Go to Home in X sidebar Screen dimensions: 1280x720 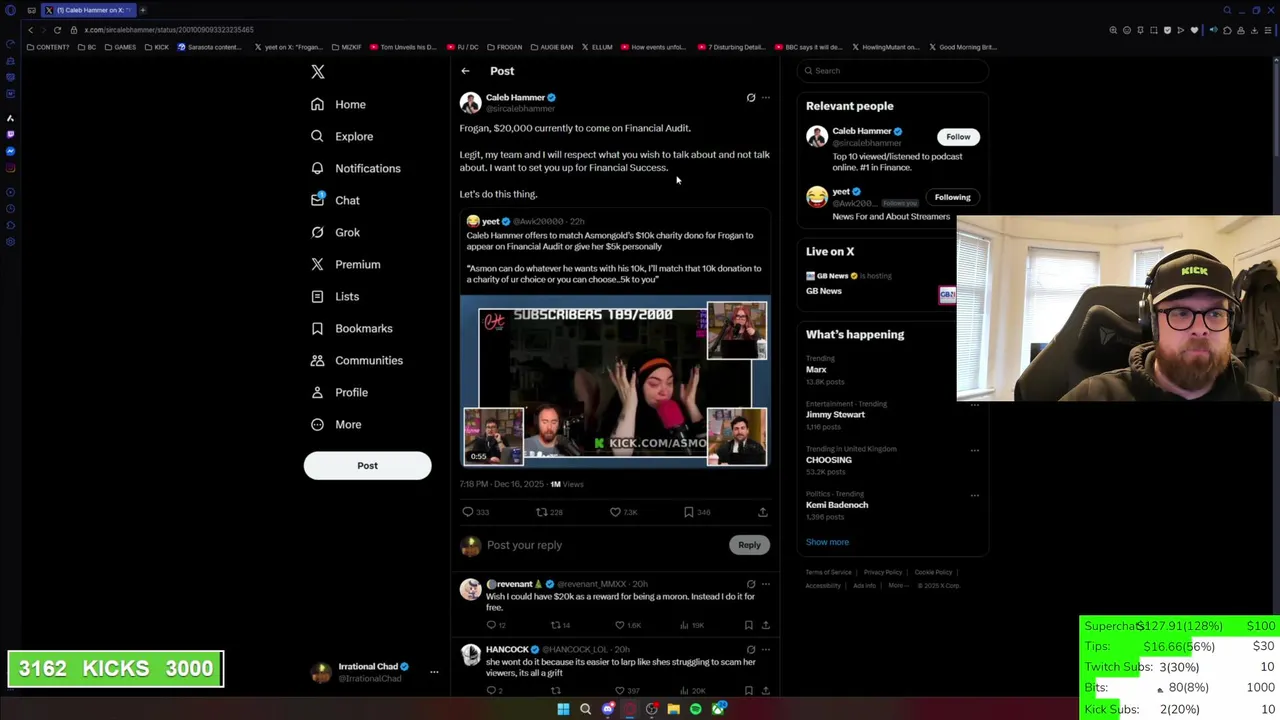[x=339, y=104]
